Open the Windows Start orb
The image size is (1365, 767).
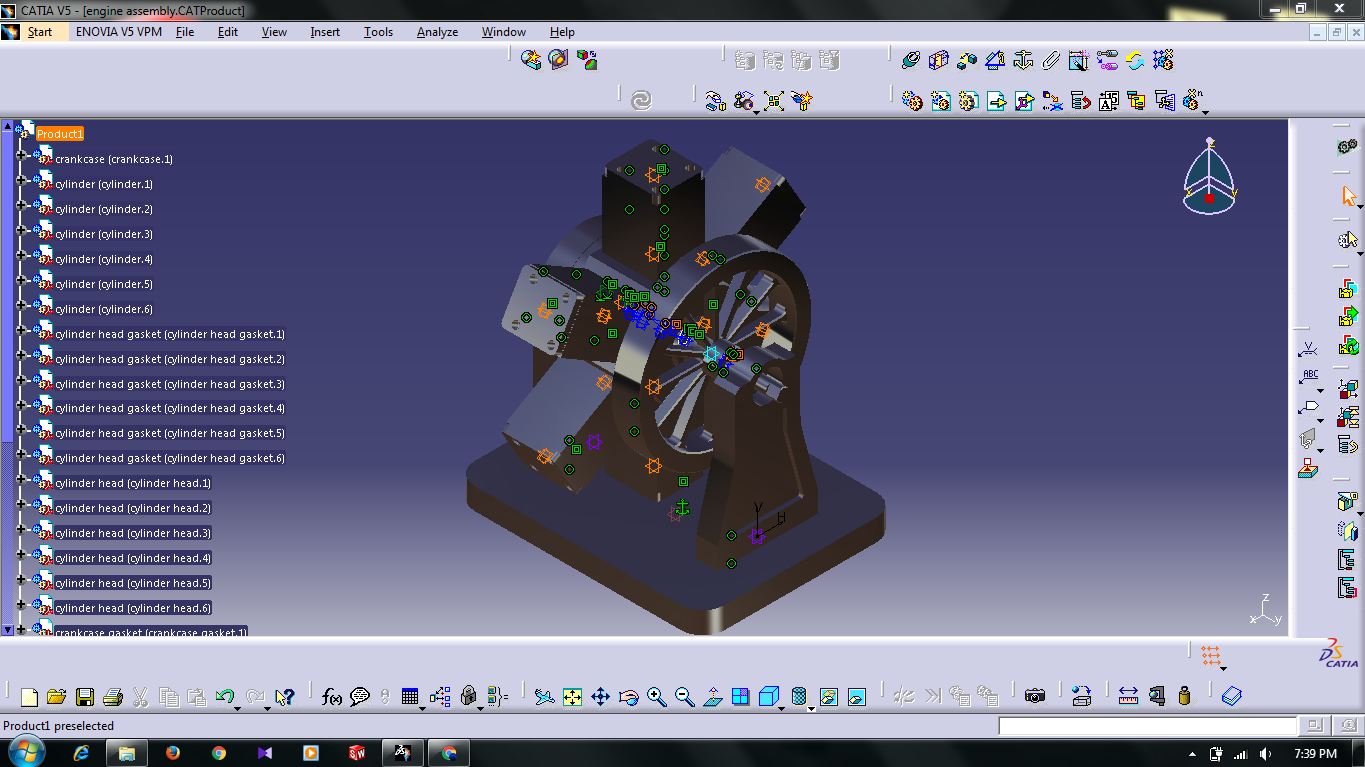25,753
